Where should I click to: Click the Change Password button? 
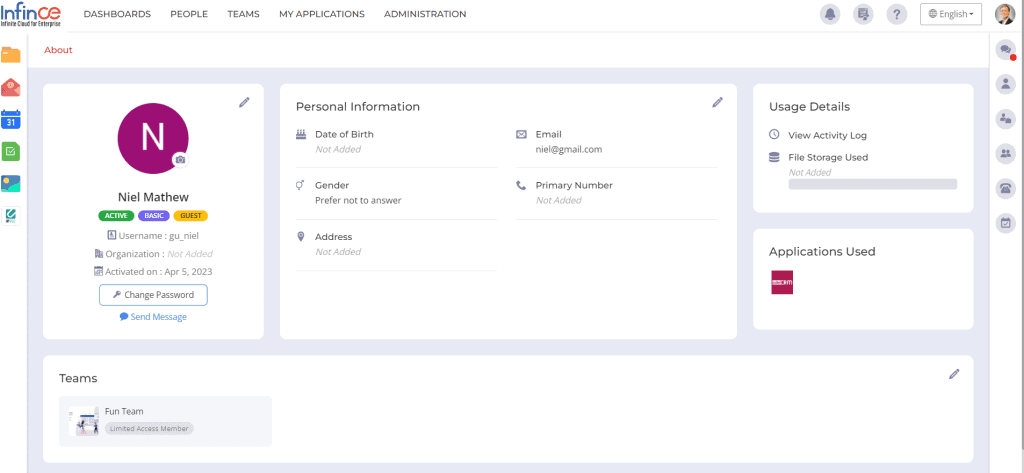pyautogui.click(x=153, y=295)
